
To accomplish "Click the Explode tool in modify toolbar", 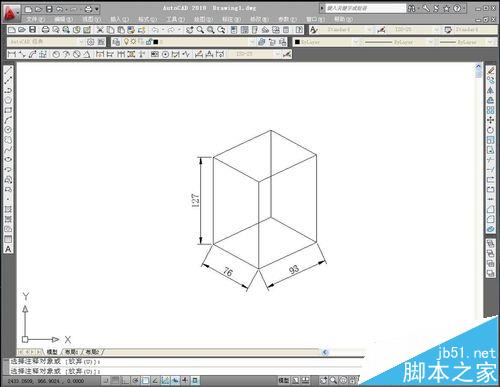I will [x=490, y=229].
